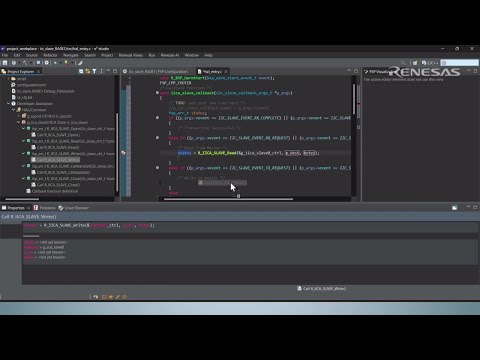Click the build hammer icon in the toolbar

pyautogui.click(x=25, y=63)
